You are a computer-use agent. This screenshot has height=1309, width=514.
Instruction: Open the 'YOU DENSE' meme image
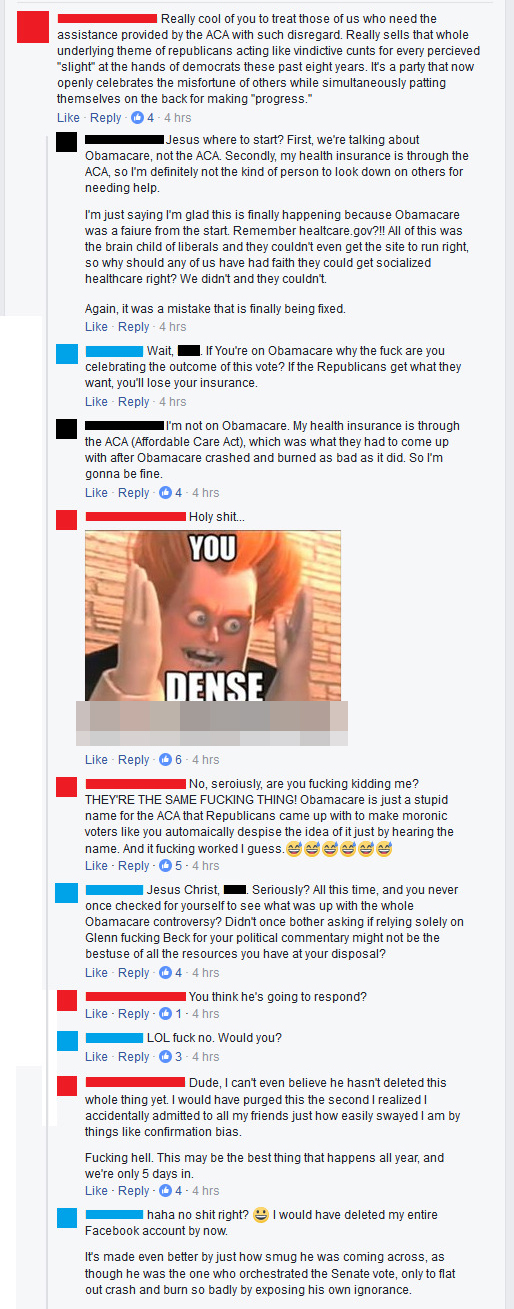[x=212, y=615]
